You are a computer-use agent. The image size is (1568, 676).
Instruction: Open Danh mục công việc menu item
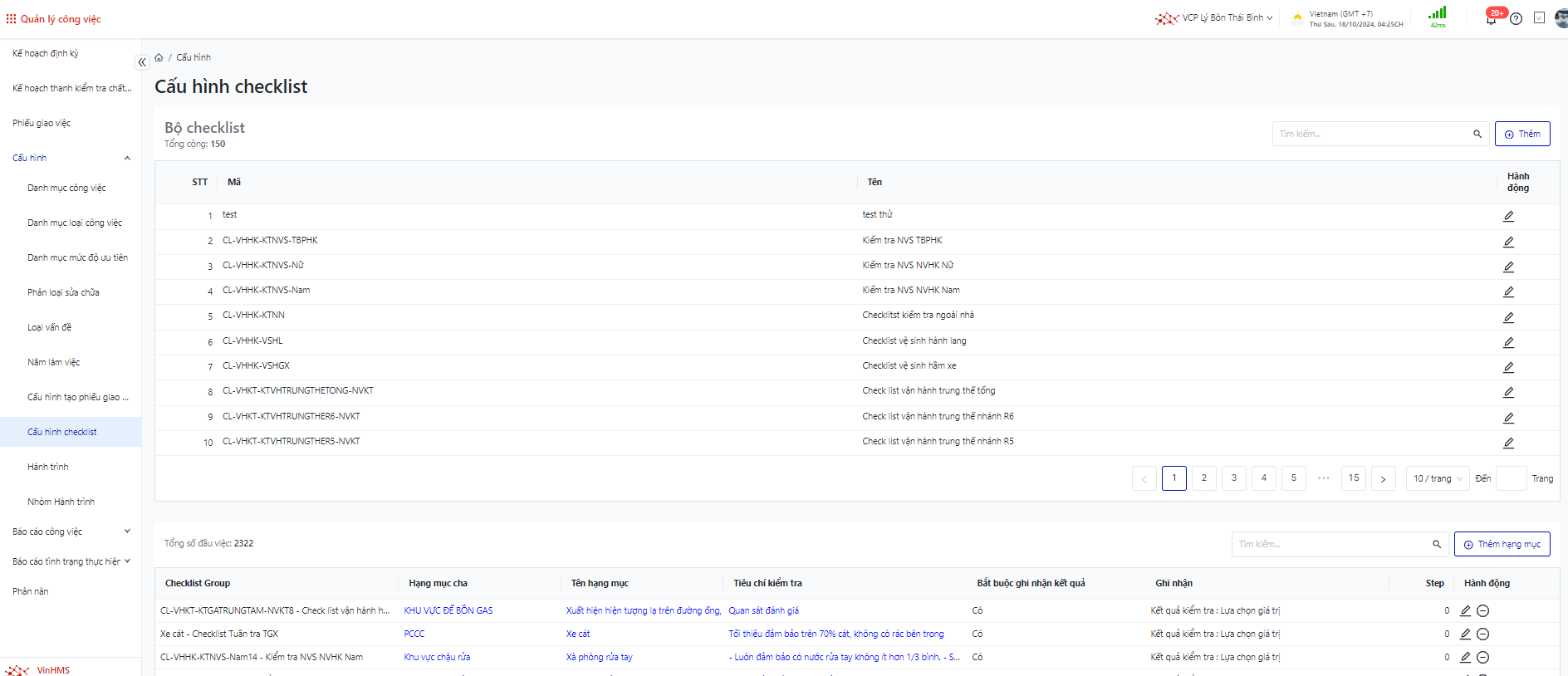(x=66, y=188)
